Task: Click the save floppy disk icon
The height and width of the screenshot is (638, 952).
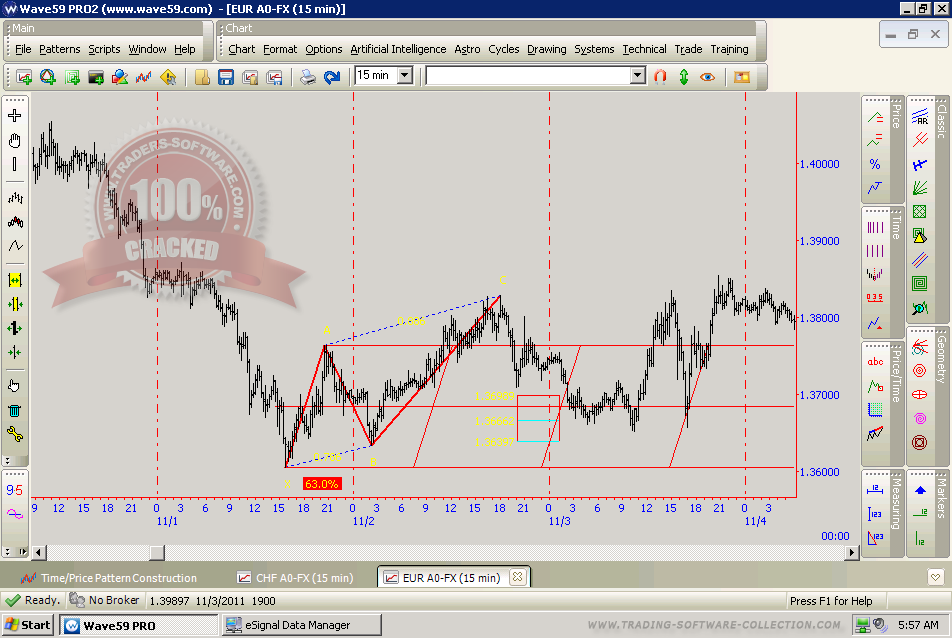Action: 226,76
